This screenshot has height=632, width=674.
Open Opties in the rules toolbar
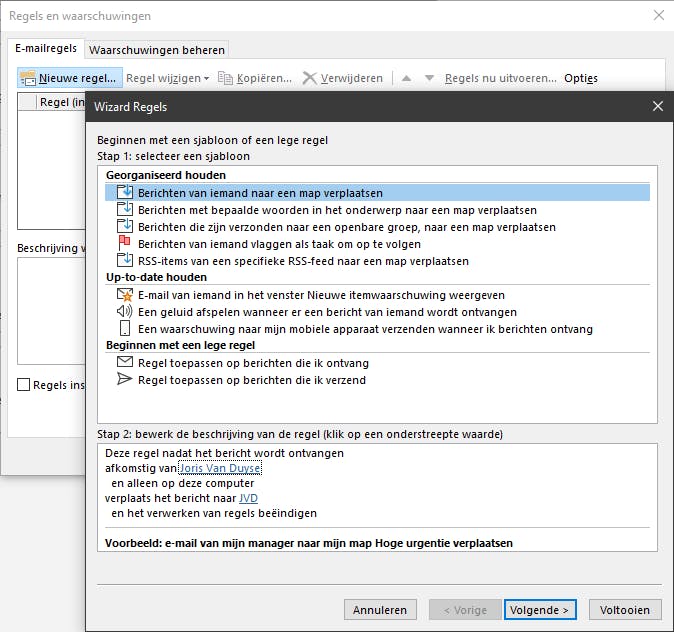click(581, 78)
